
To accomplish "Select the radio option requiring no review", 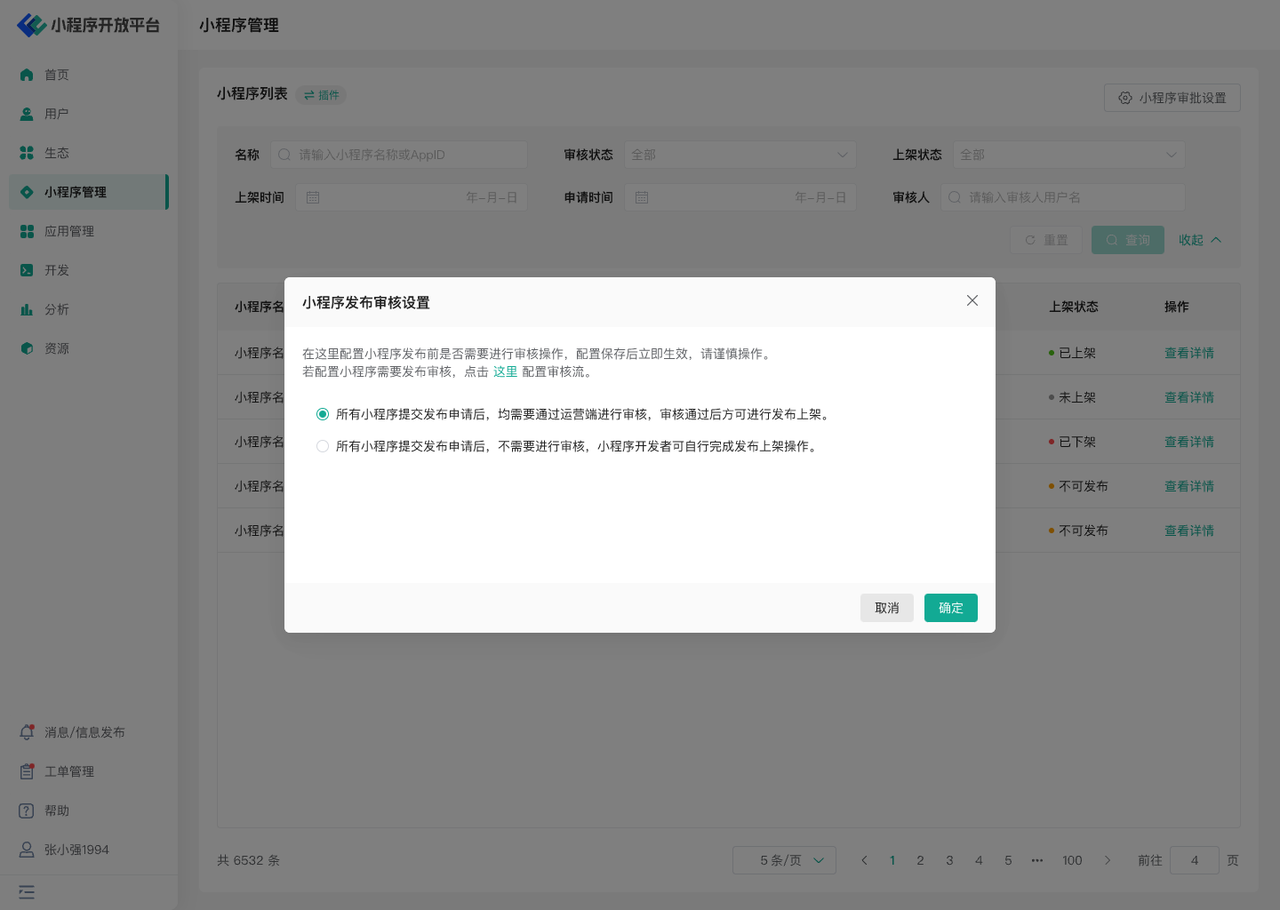I will coord(322,447).
